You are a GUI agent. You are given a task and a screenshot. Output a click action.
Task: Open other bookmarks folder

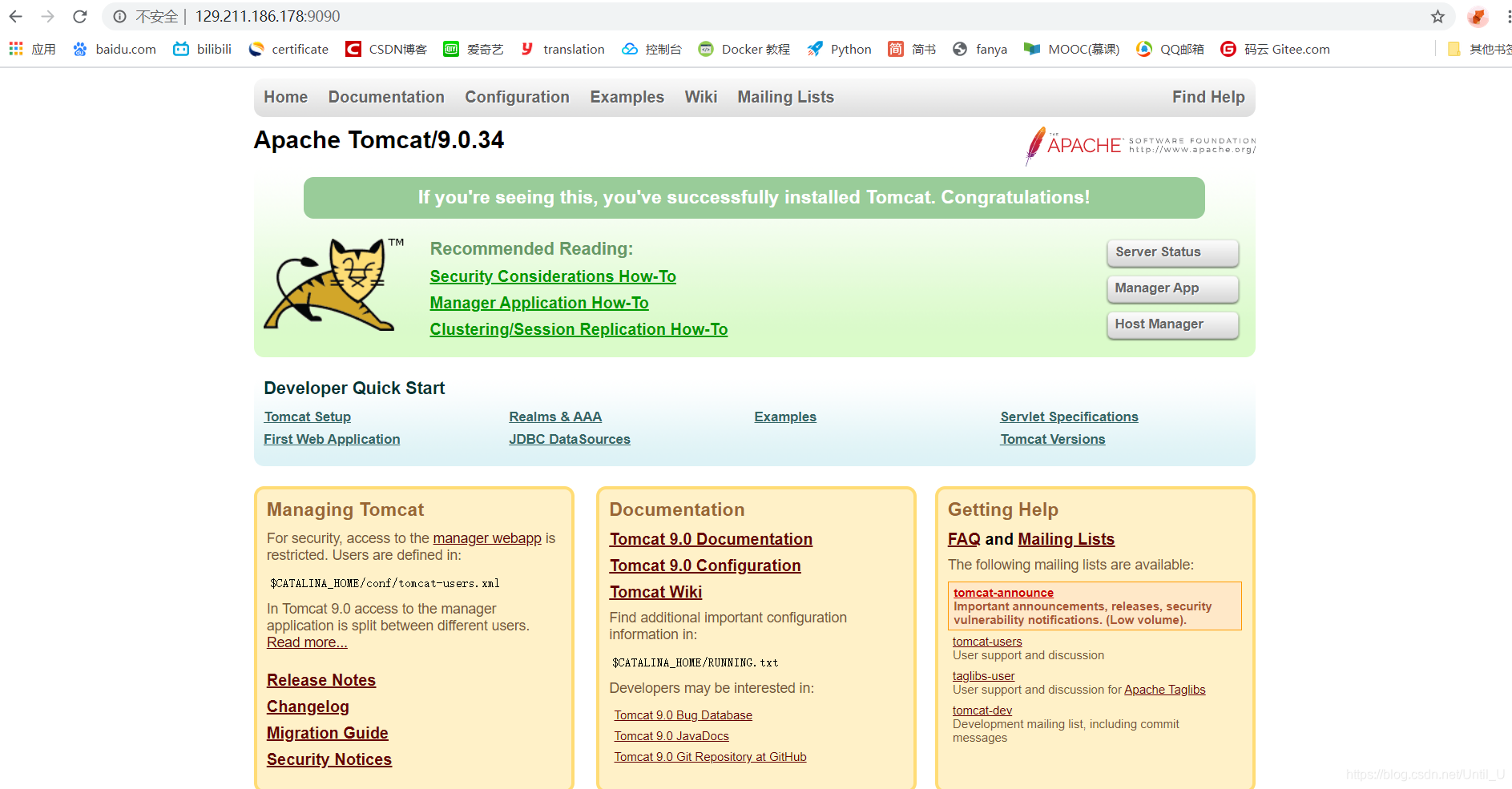[1479, 49]
